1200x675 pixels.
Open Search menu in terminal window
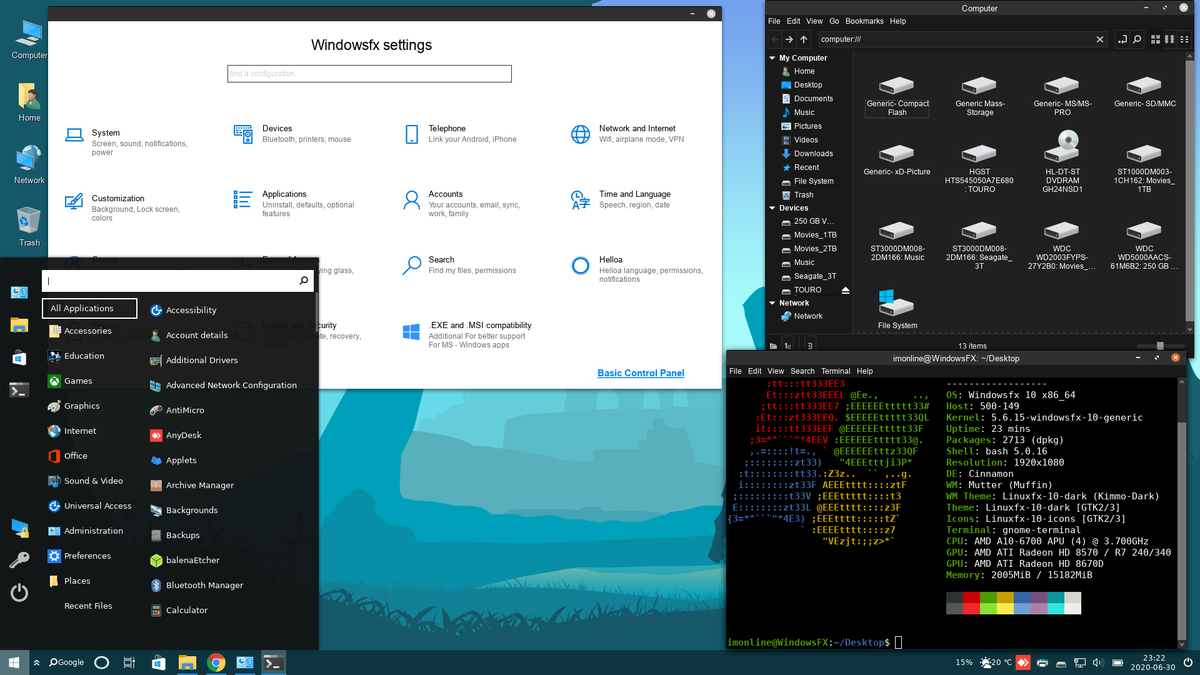tap(803, 371)
